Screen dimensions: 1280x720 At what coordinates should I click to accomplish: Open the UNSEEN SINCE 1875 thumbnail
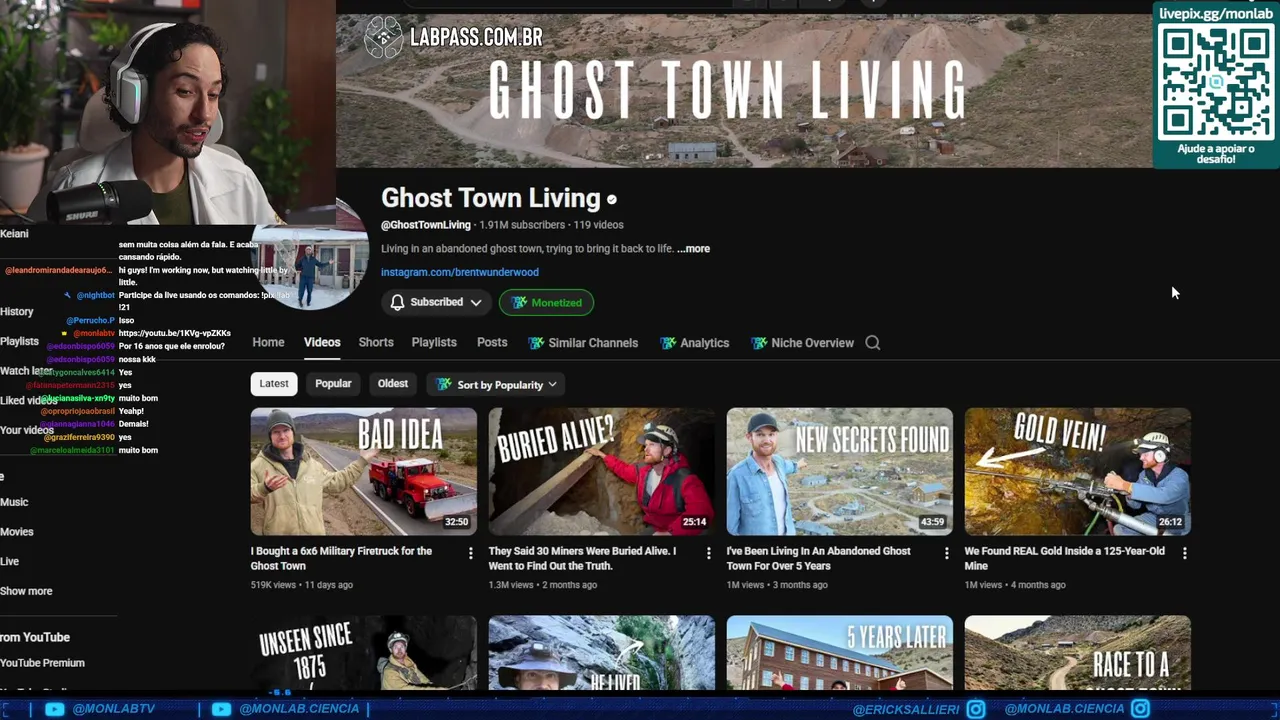[364, 653]
